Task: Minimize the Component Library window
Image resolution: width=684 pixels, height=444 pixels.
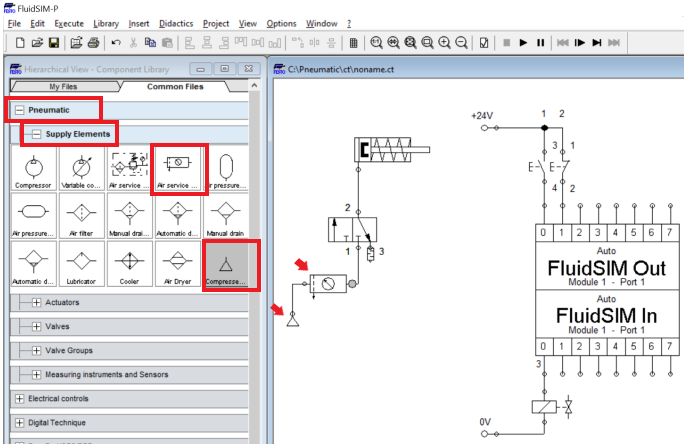Action: click(x=201, y=69)
